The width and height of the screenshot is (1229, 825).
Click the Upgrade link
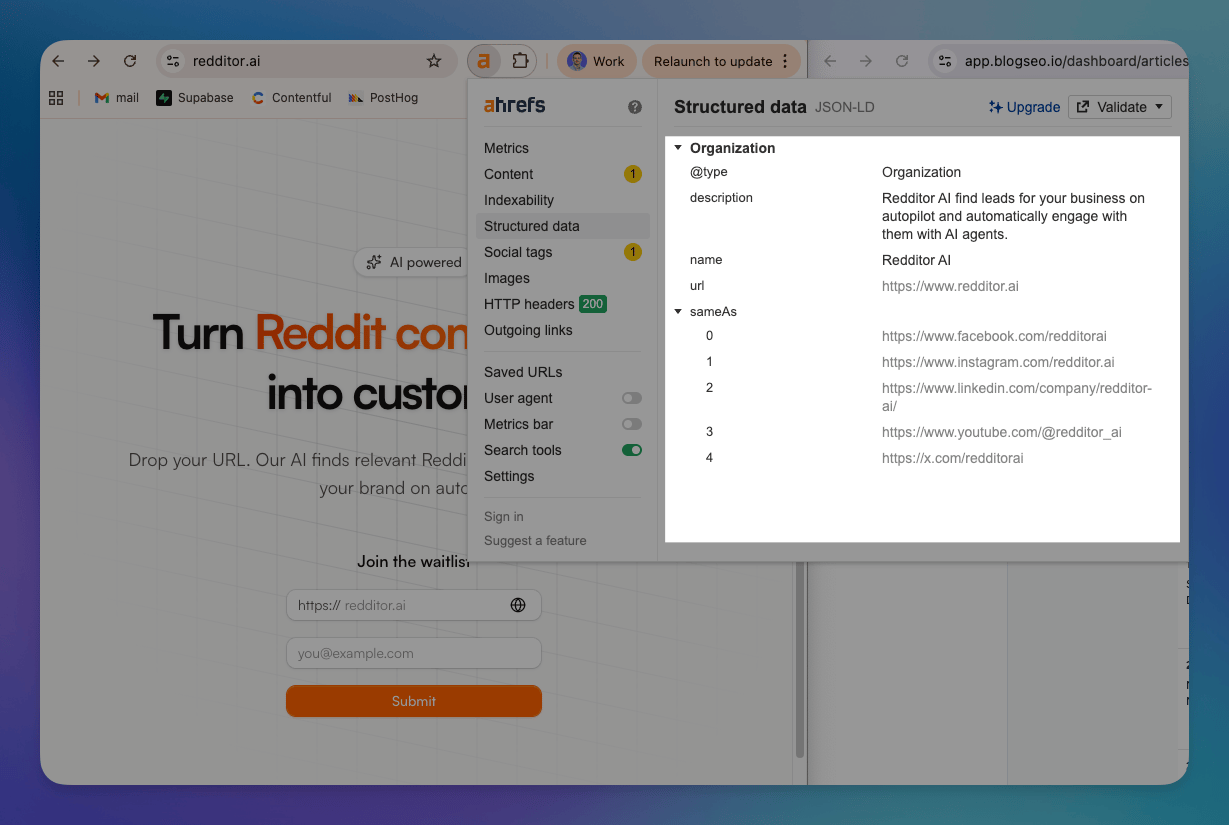coord(1024,107)
